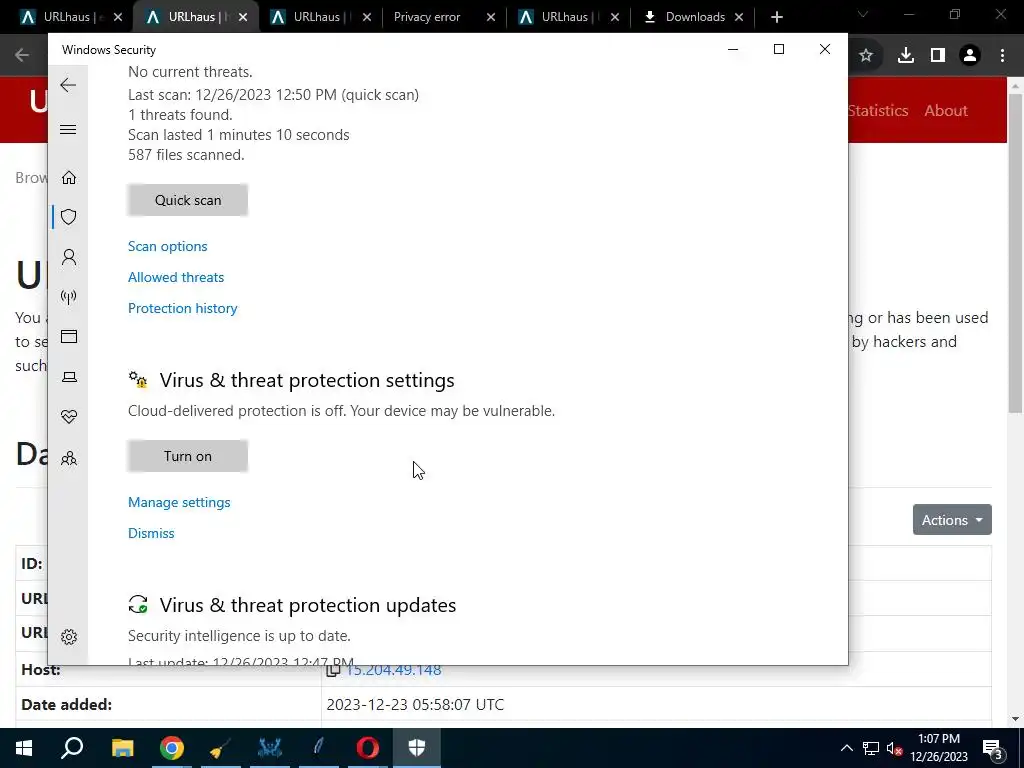The image size is (1024, 768).
Task: Open the feather icon app in taskbar
Action: (x=319, y=748)
